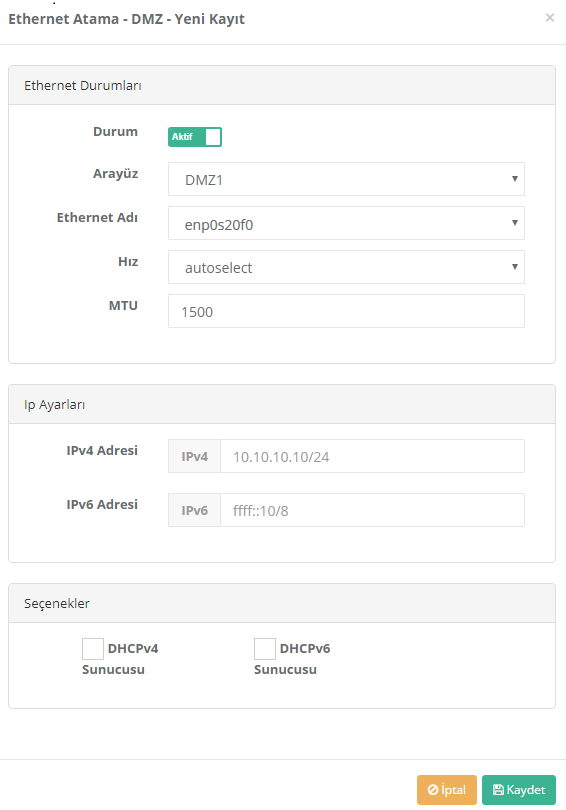The image size is (566, 810).
Task: Click the IPv4 address input field
Action: tap(372, 456)
